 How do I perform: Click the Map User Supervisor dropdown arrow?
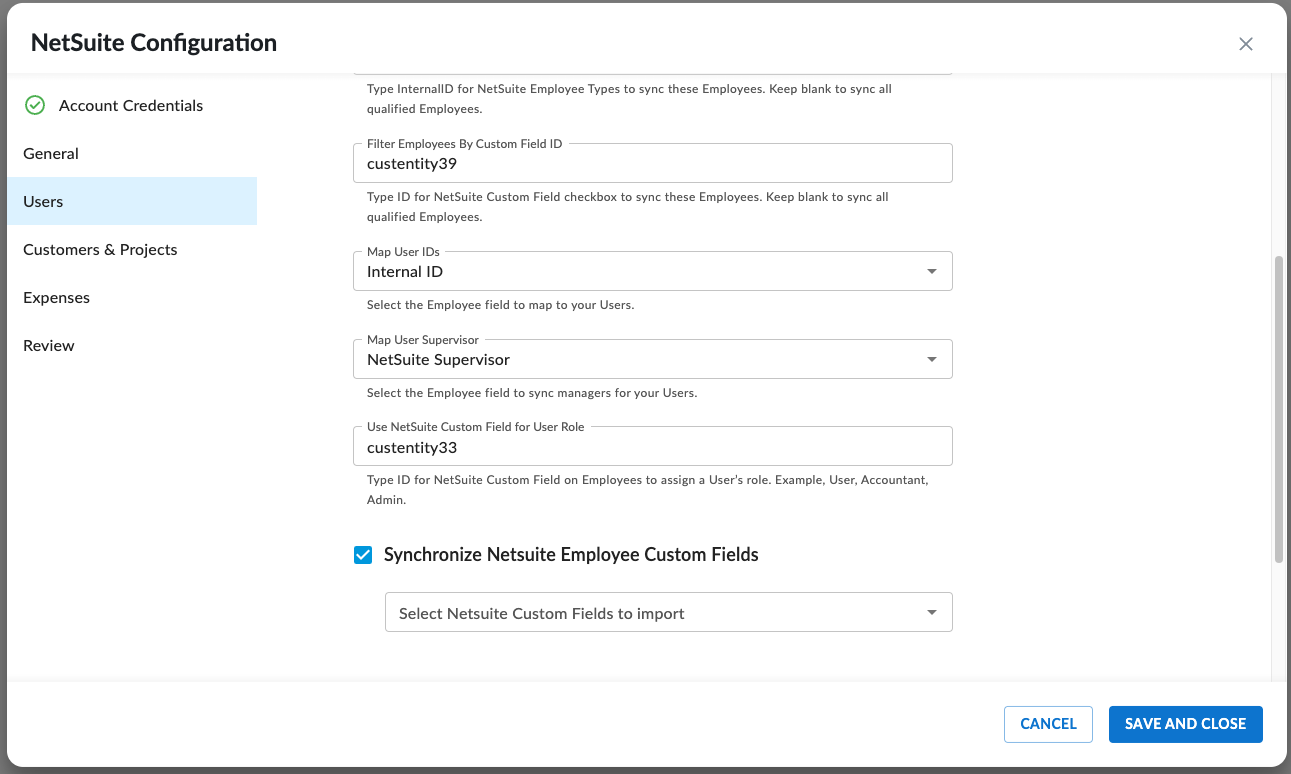[x=932, y=359]
